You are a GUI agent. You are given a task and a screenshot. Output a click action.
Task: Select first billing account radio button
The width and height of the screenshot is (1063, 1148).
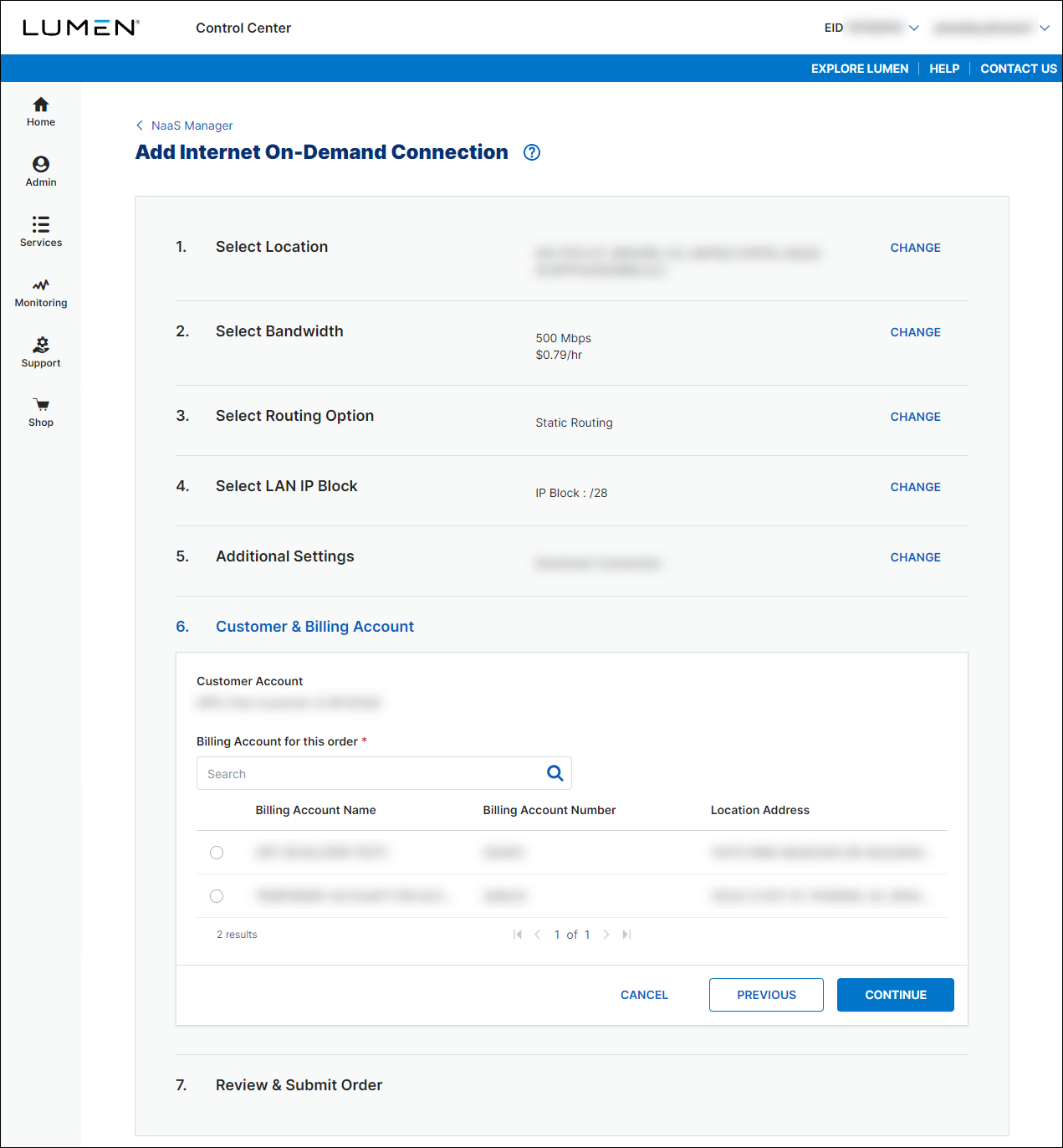pyautogui.click(x=217, y=853)
